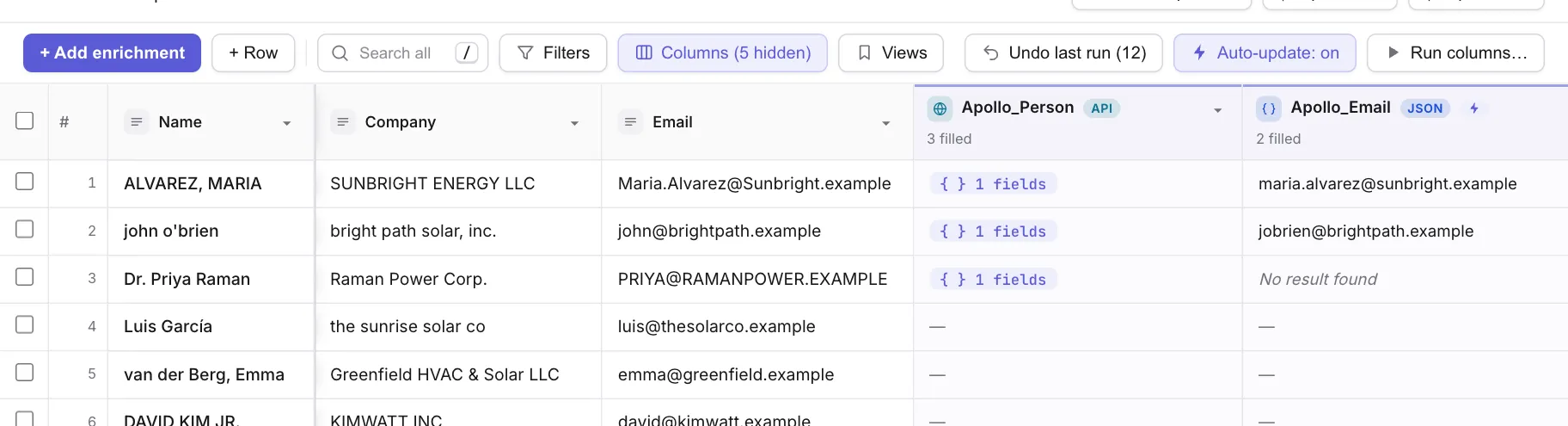Image resolution: width=1568 pixels, height=426 pixels.
Task: Click cell 'PRIYA@RAMANPOWER.EXAMPLE'
Action: [757, 279]
